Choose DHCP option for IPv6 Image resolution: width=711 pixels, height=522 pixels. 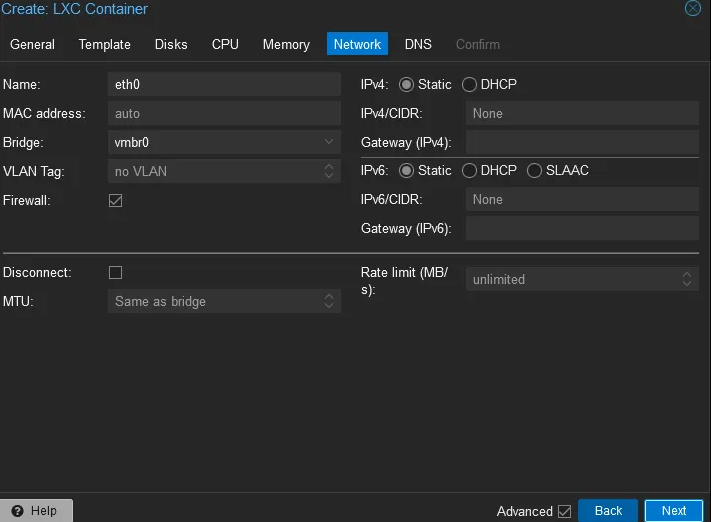(470, 171)
